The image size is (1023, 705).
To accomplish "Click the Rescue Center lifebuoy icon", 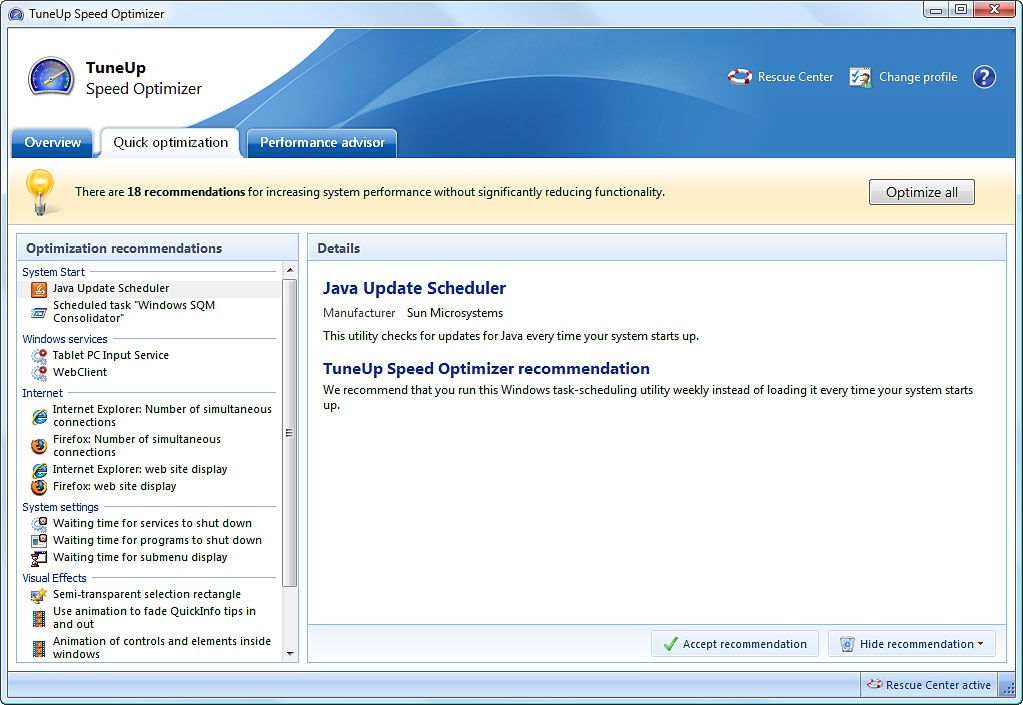I will tap(739, 77).
